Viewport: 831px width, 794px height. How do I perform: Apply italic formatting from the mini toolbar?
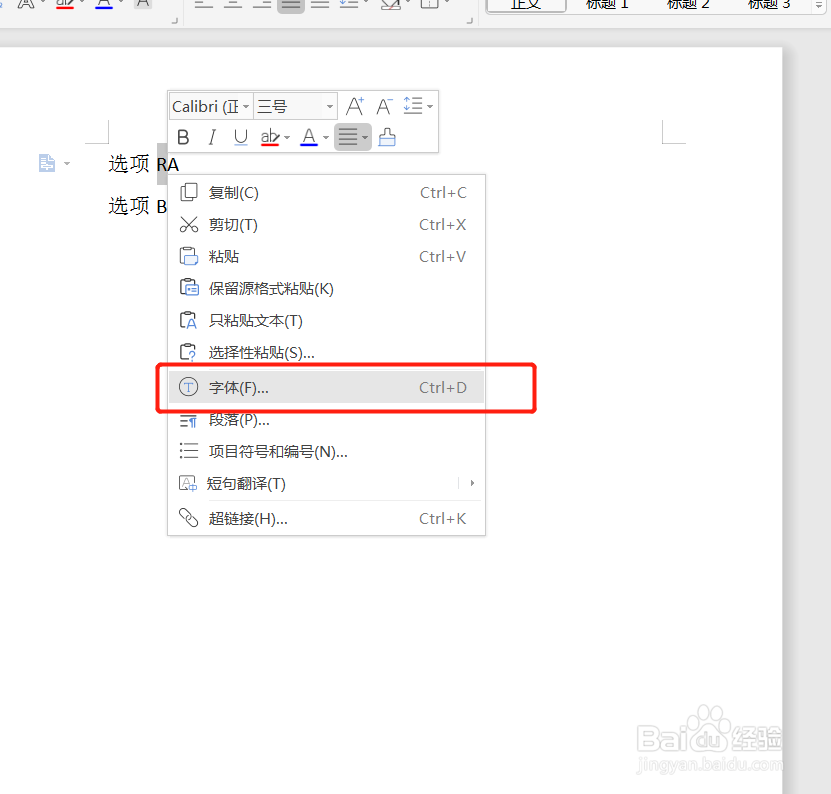click(212, 137)
